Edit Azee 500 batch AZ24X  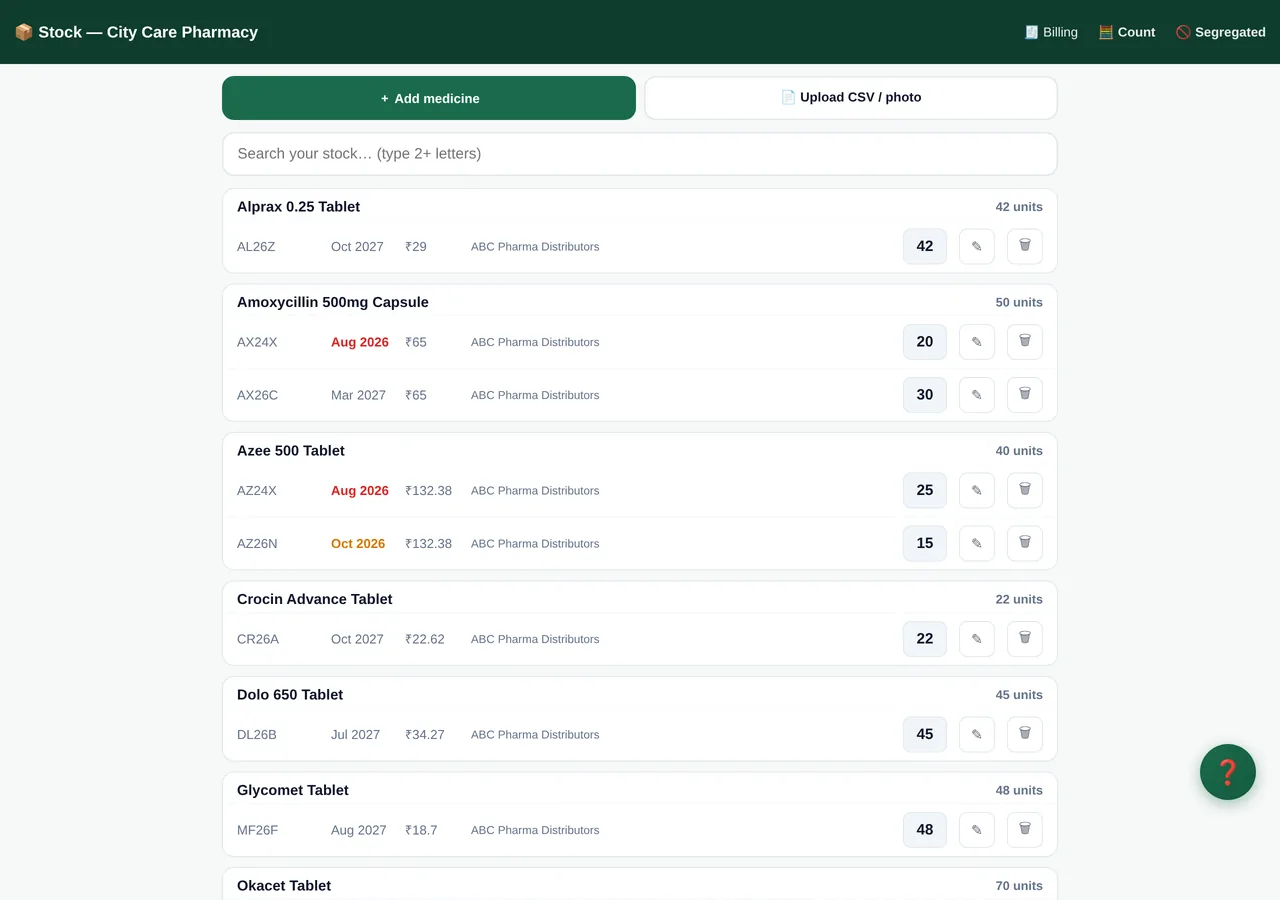977,491
